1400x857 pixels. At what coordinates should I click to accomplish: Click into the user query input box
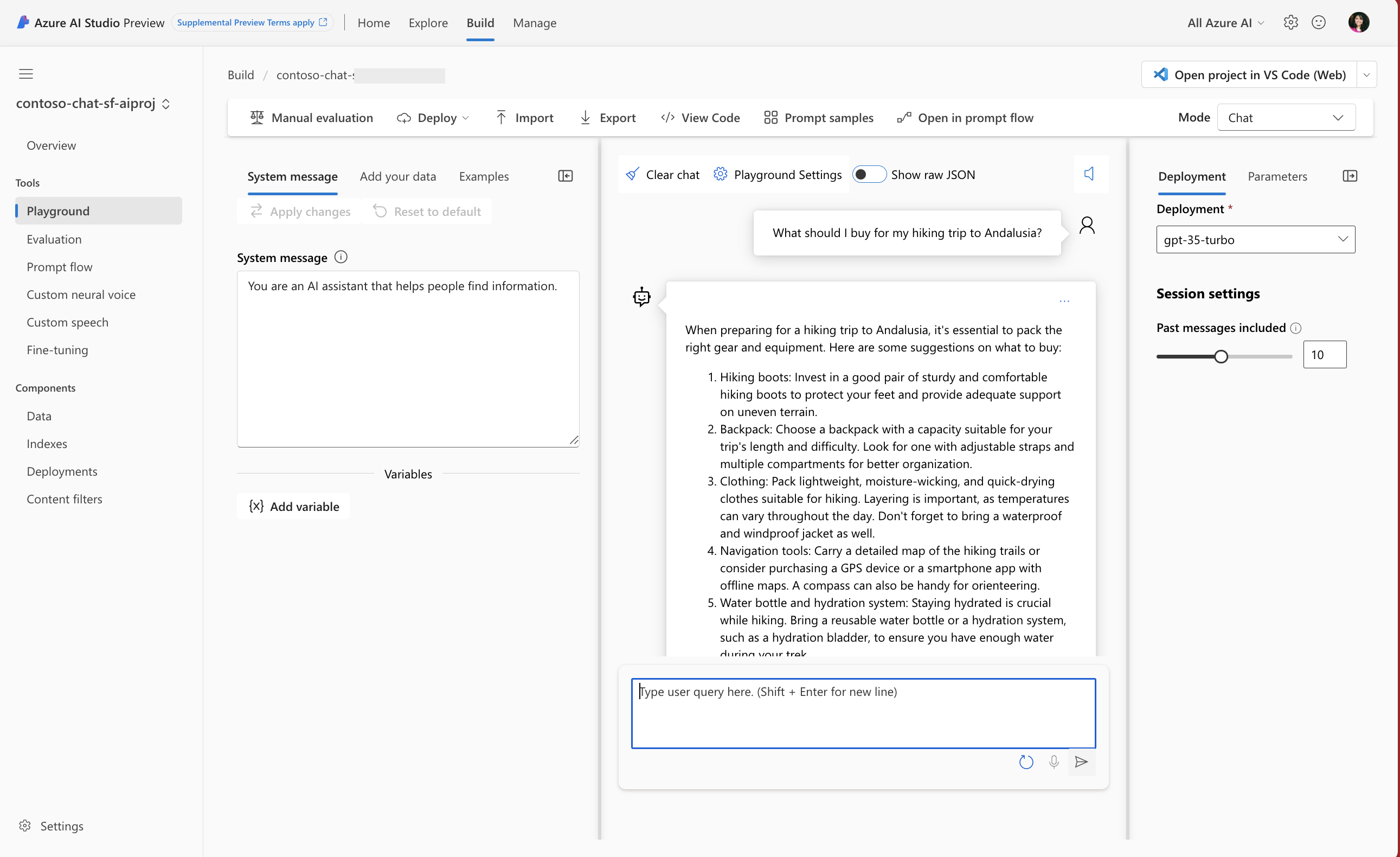point(863,713)
